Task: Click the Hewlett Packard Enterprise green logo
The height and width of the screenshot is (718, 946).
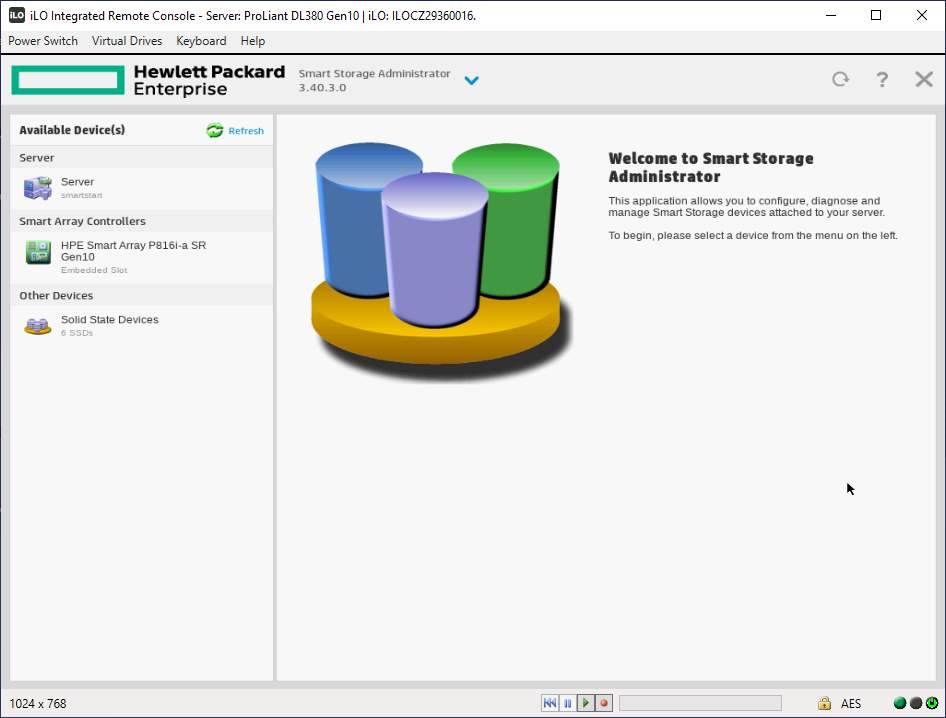Action: 68,80
